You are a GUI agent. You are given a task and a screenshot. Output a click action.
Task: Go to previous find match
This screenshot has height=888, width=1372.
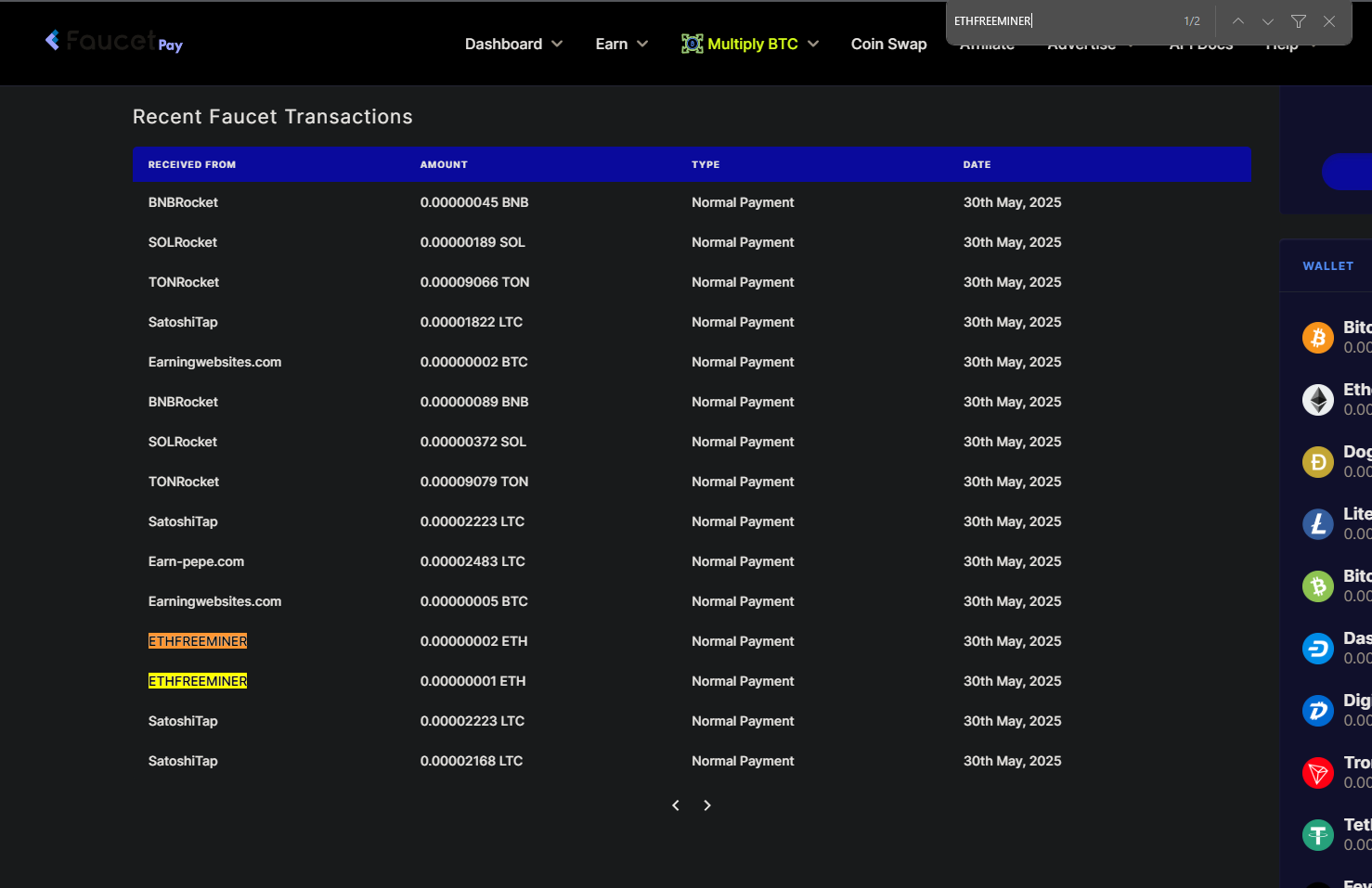(1238, 20)
